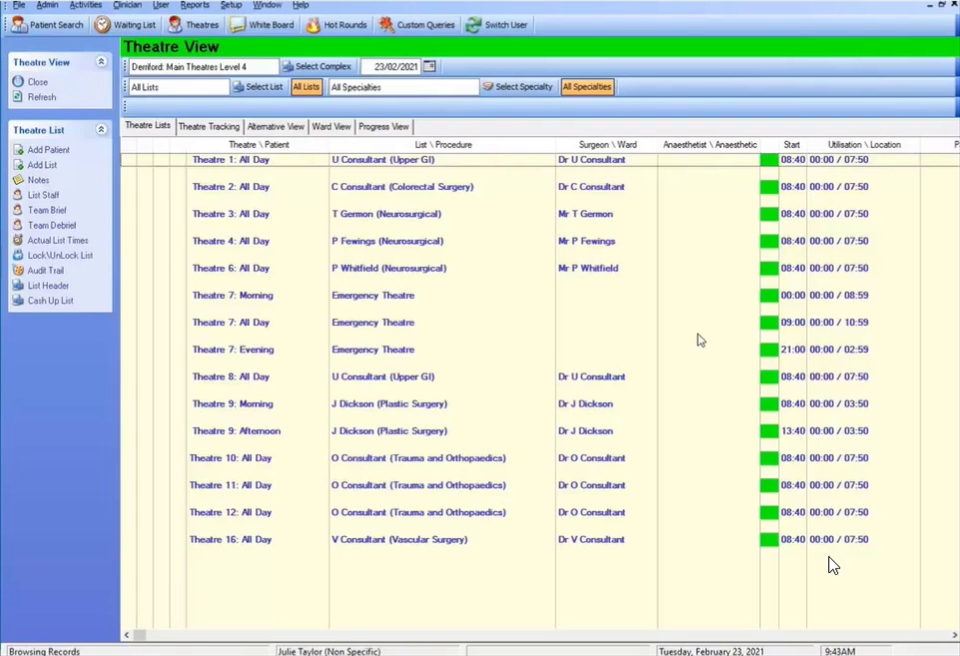Click the Derriford Main Theatres complex field

203,66
